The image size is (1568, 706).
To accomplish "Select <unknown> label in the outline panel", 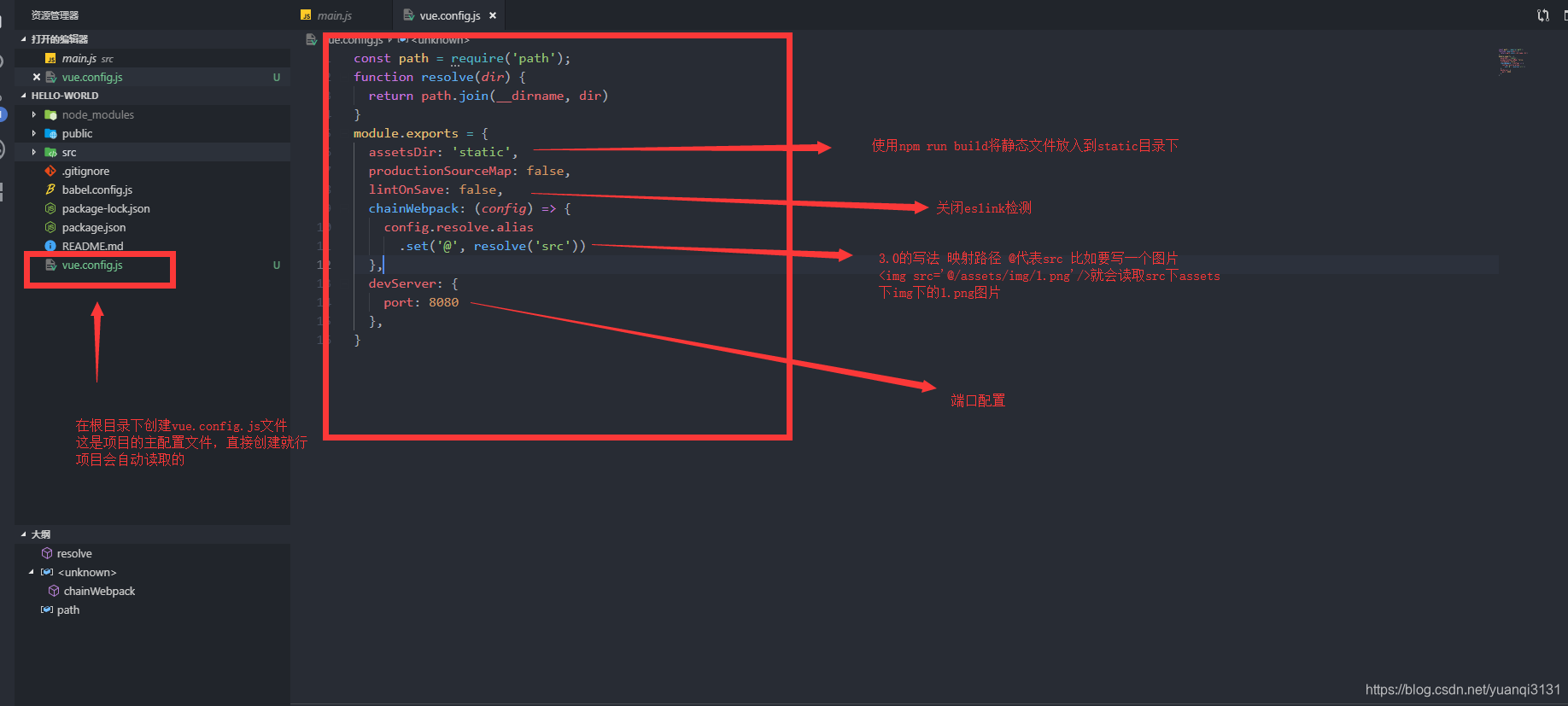I will click(x=87, y=572).
